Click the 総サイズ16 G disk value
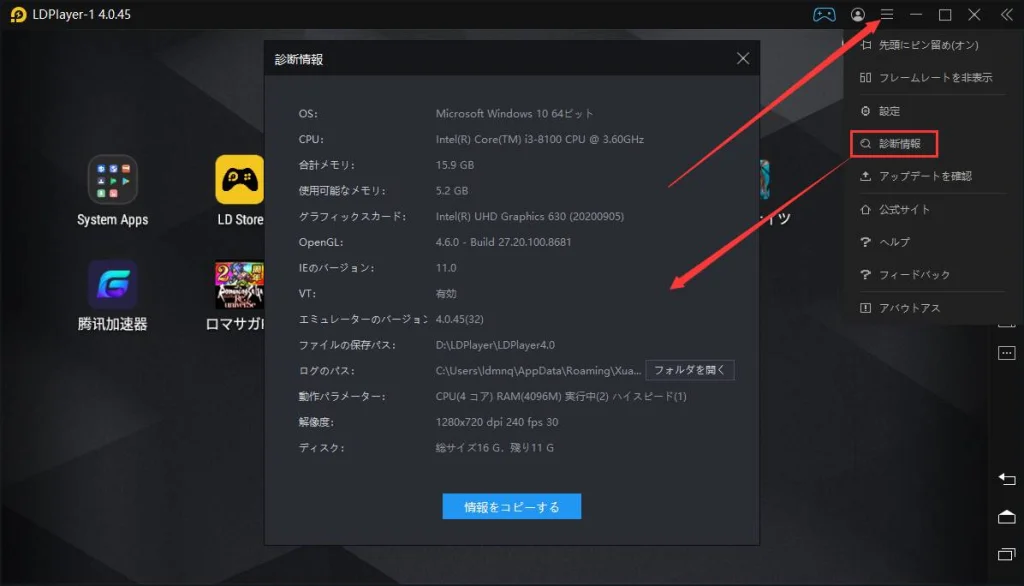1024x586 pixels. click(494, 448)
